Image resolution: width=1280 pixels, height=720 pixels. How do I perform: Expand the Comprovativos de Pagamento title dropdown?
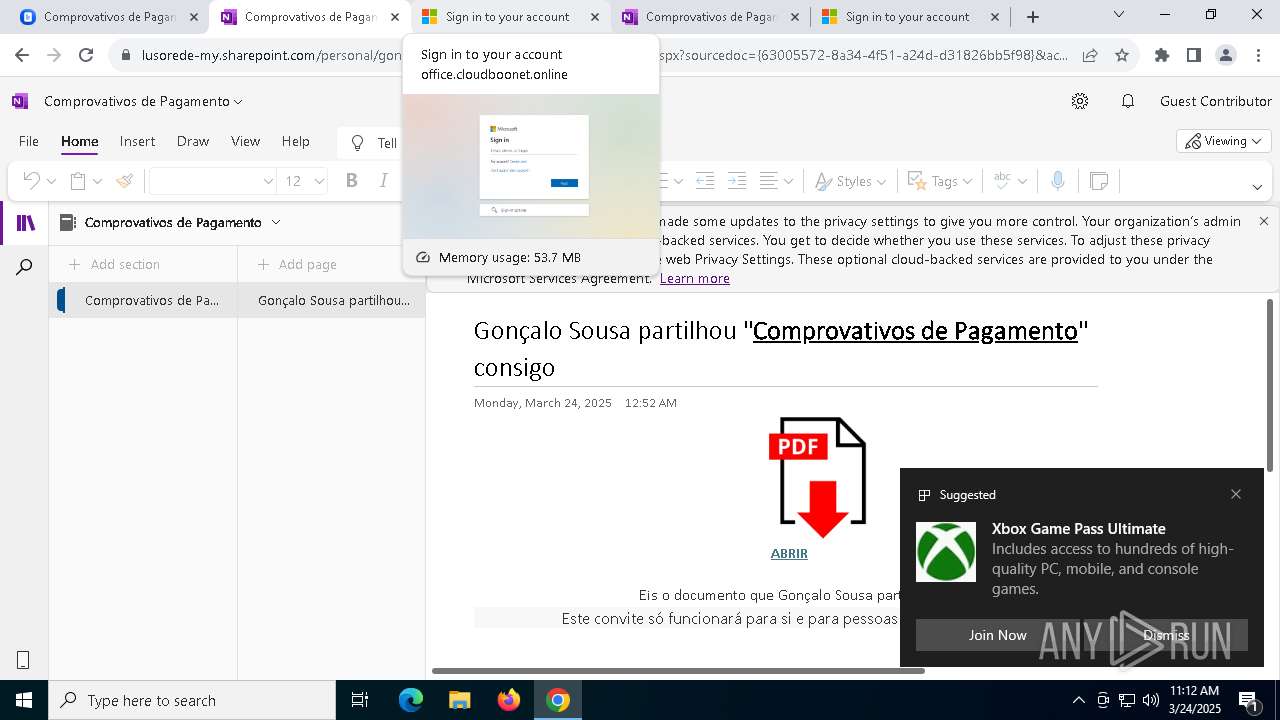pyautogui.click(x=238, y=102)
